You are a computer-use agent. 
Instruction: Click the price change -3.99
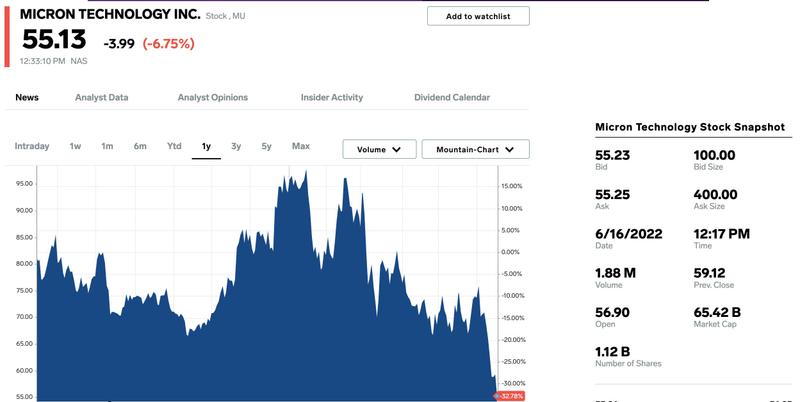tap(119, 44)
